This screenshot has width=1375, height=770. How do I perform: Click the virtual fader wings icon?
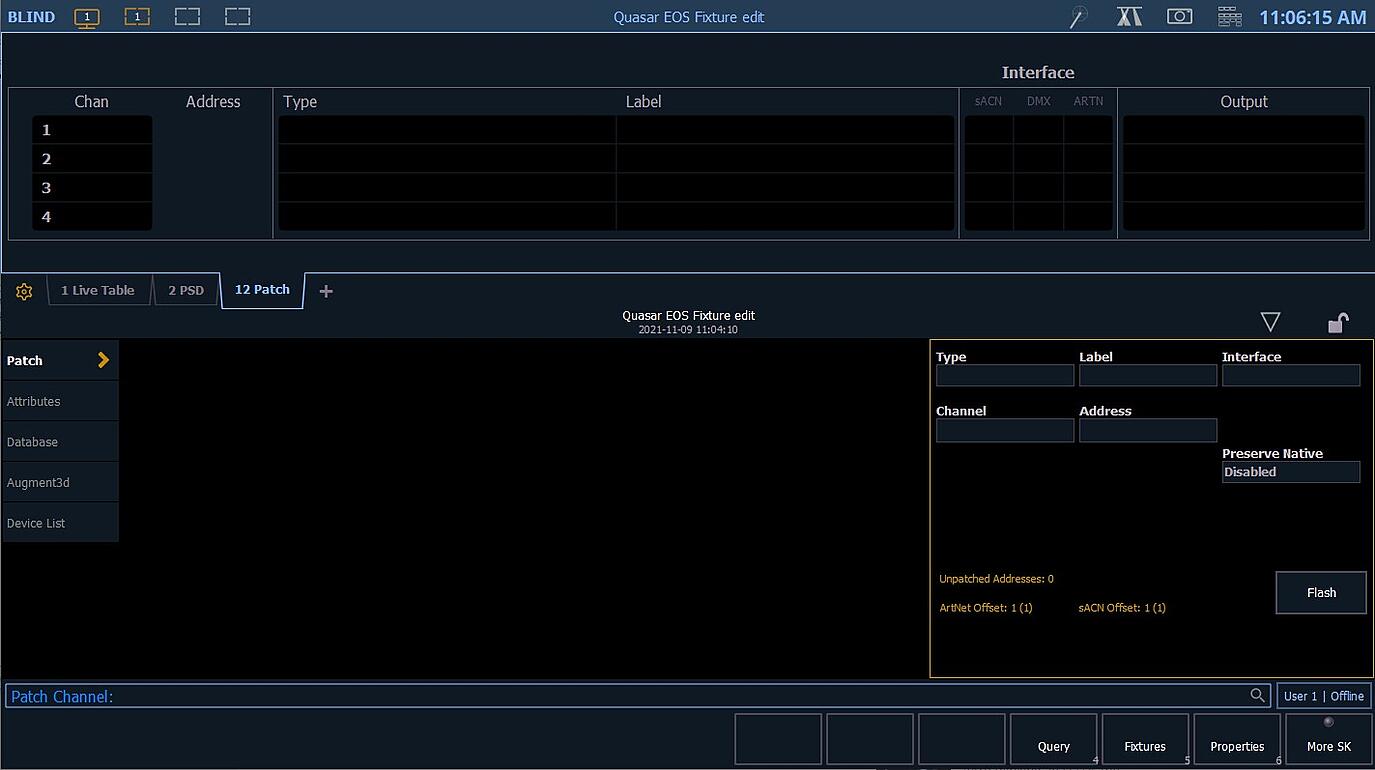tap(1129, 16)
